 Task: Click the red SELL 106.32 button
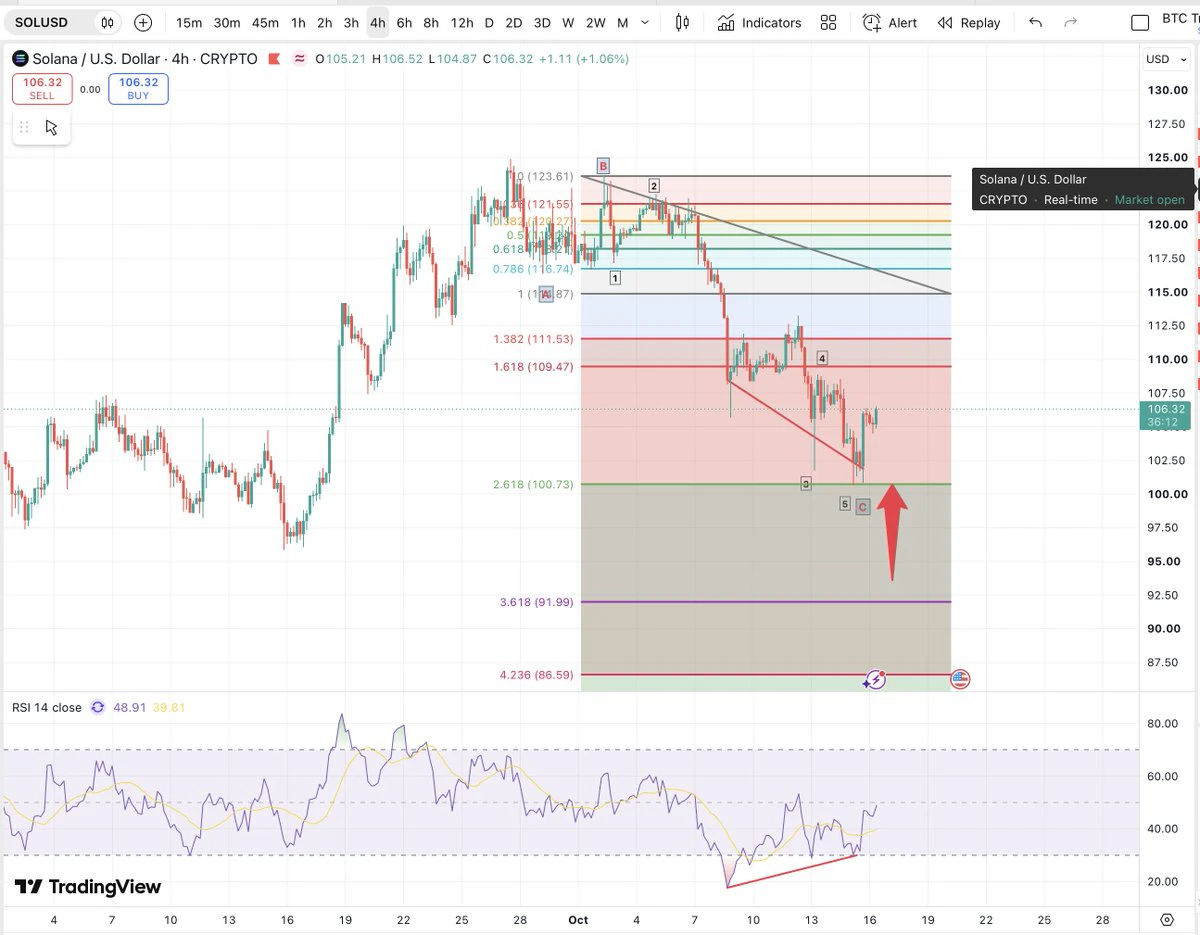tap(42, 89)
